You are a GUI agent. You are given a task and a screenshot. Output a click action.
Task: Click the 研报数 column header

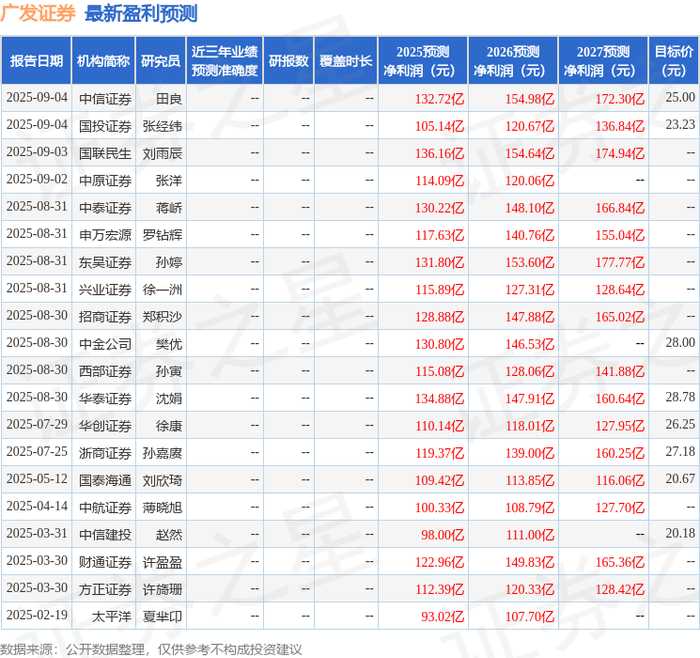click(288, 61)
